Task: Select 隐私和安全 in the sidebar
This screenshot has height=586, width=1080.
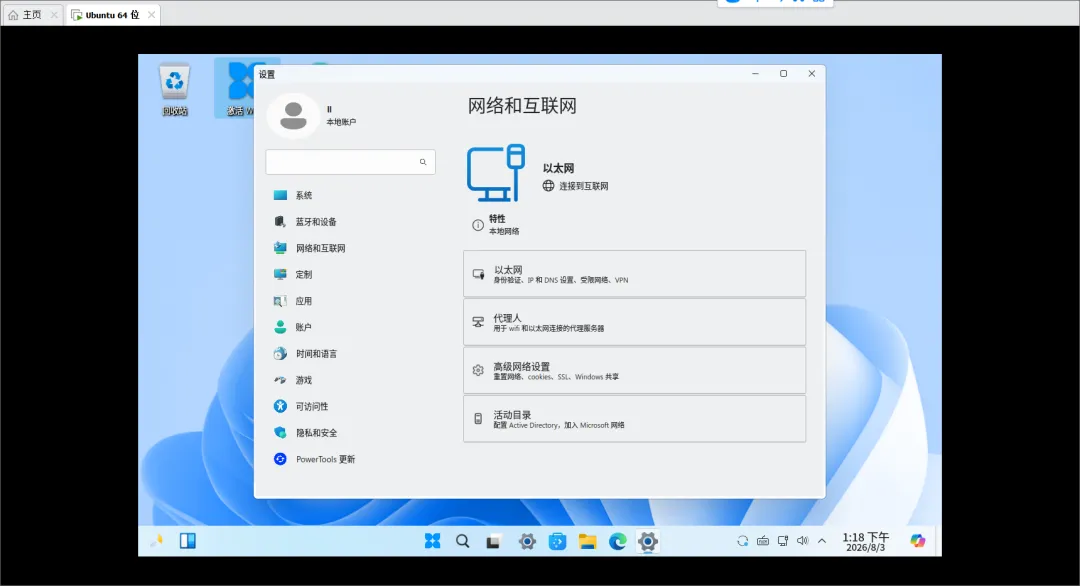Action: (x=305, y=432)
